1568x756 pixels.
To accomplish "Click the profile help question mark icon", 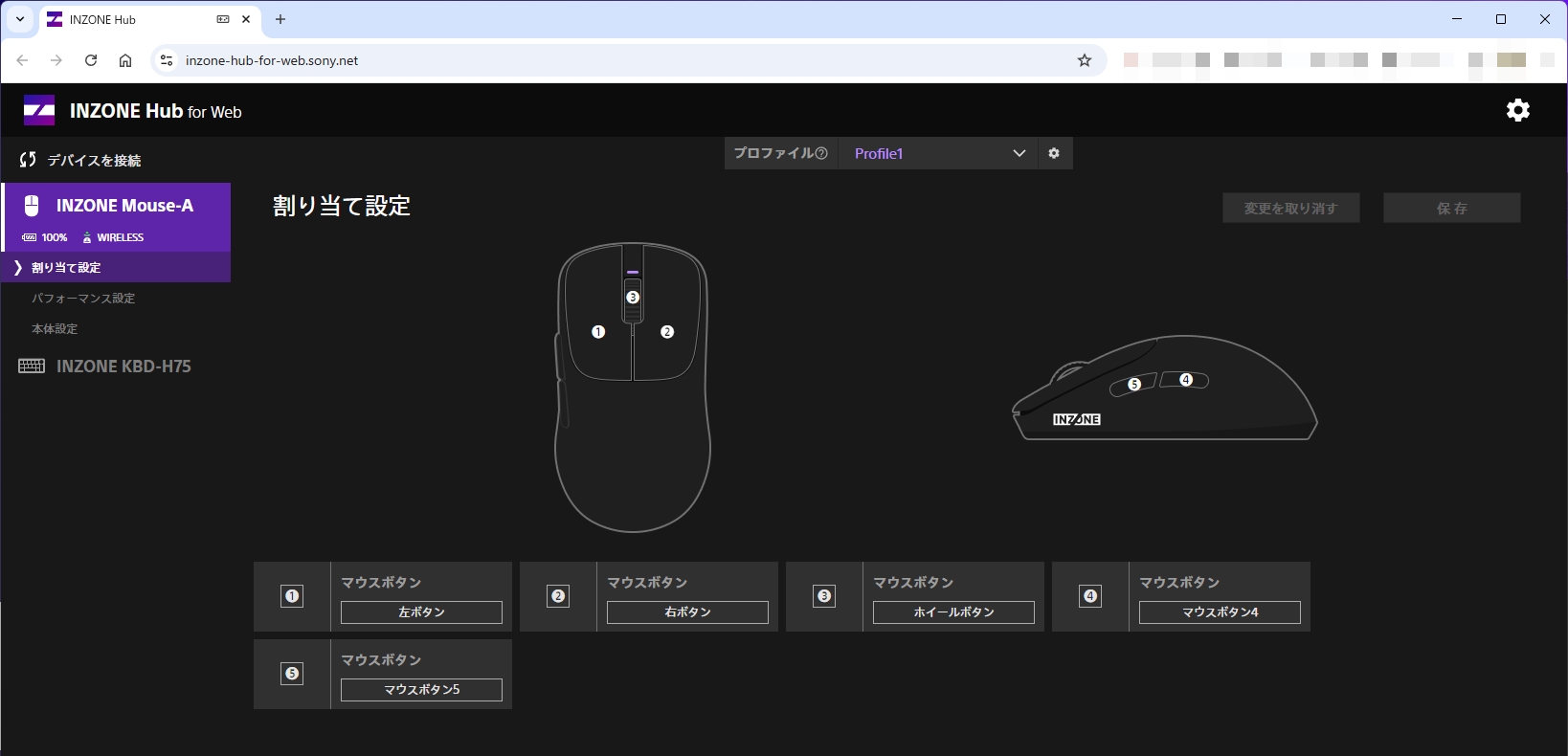I will tap(821, 153).
